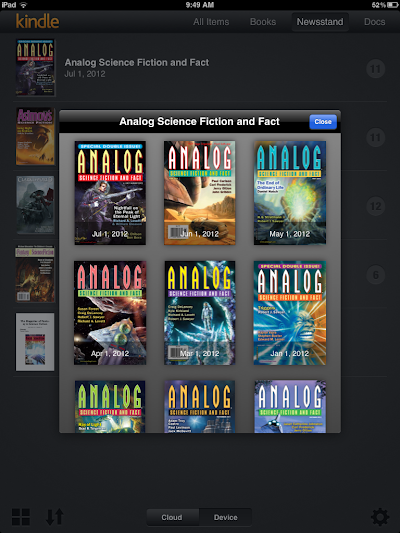
Task: Select the Newsstand tab
Action: click(320, 22)
